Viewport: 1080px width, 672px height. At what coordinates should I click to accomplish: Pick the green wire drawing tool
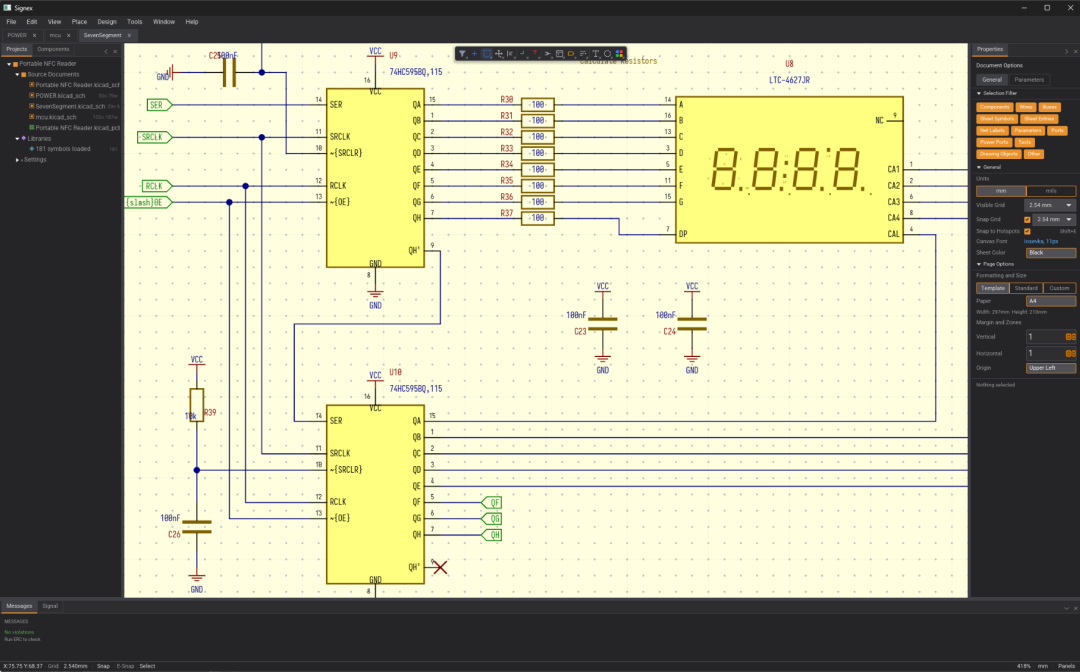[x=522, y=54]
